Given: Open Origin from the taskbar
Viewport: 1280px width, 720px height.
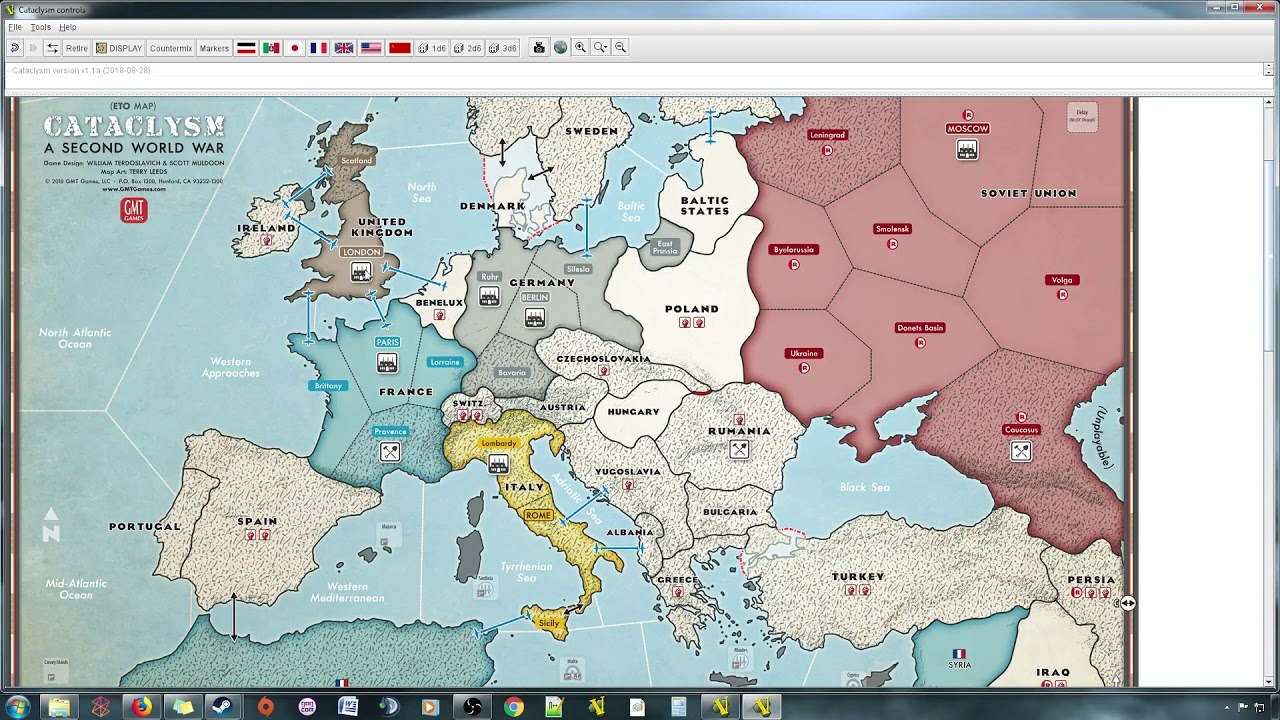Looking at the screenshot, I should click(x=265, y=707).
